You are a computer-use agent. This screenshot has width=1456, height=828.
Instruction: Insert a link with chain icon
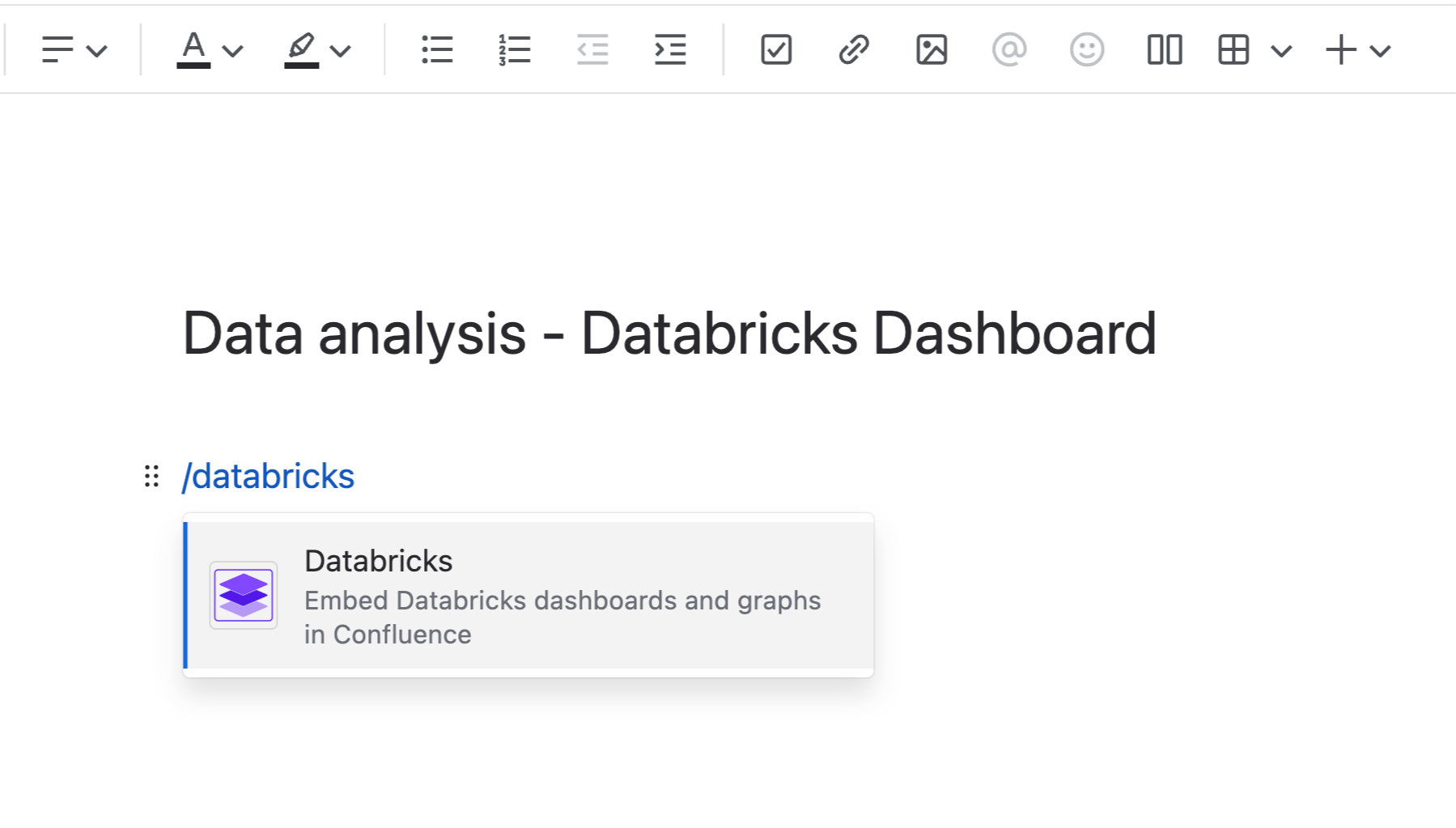pos(854,50)
